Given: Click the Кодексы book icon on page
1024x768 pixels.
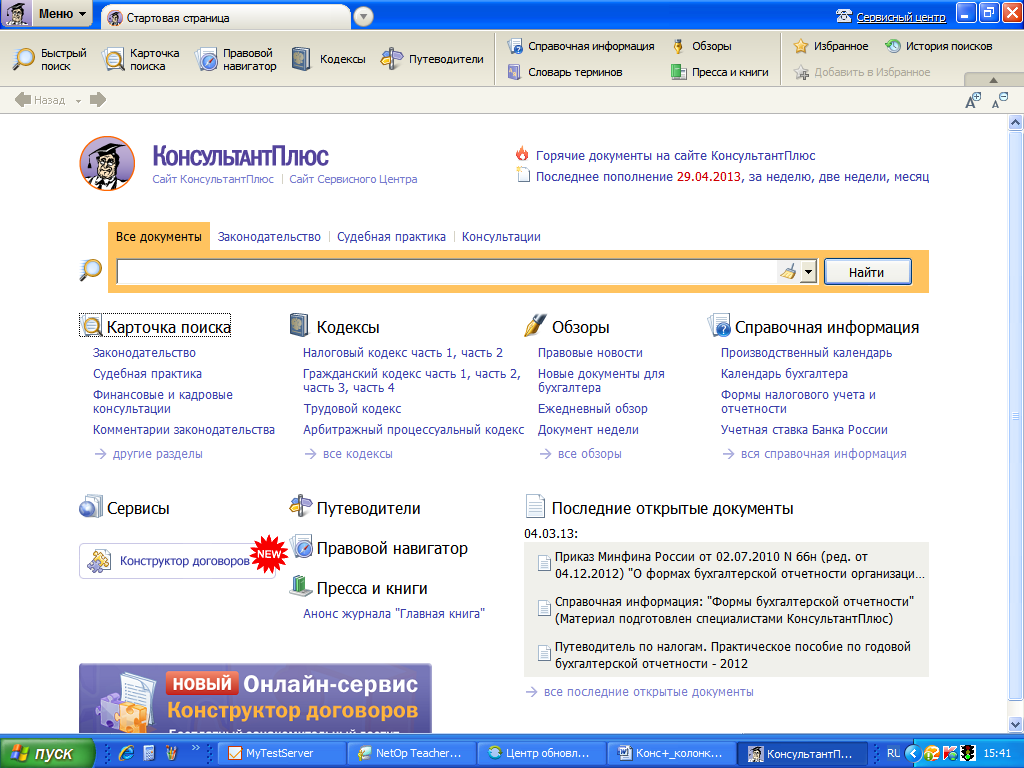Looking at the screenshot, I should 298,325.
